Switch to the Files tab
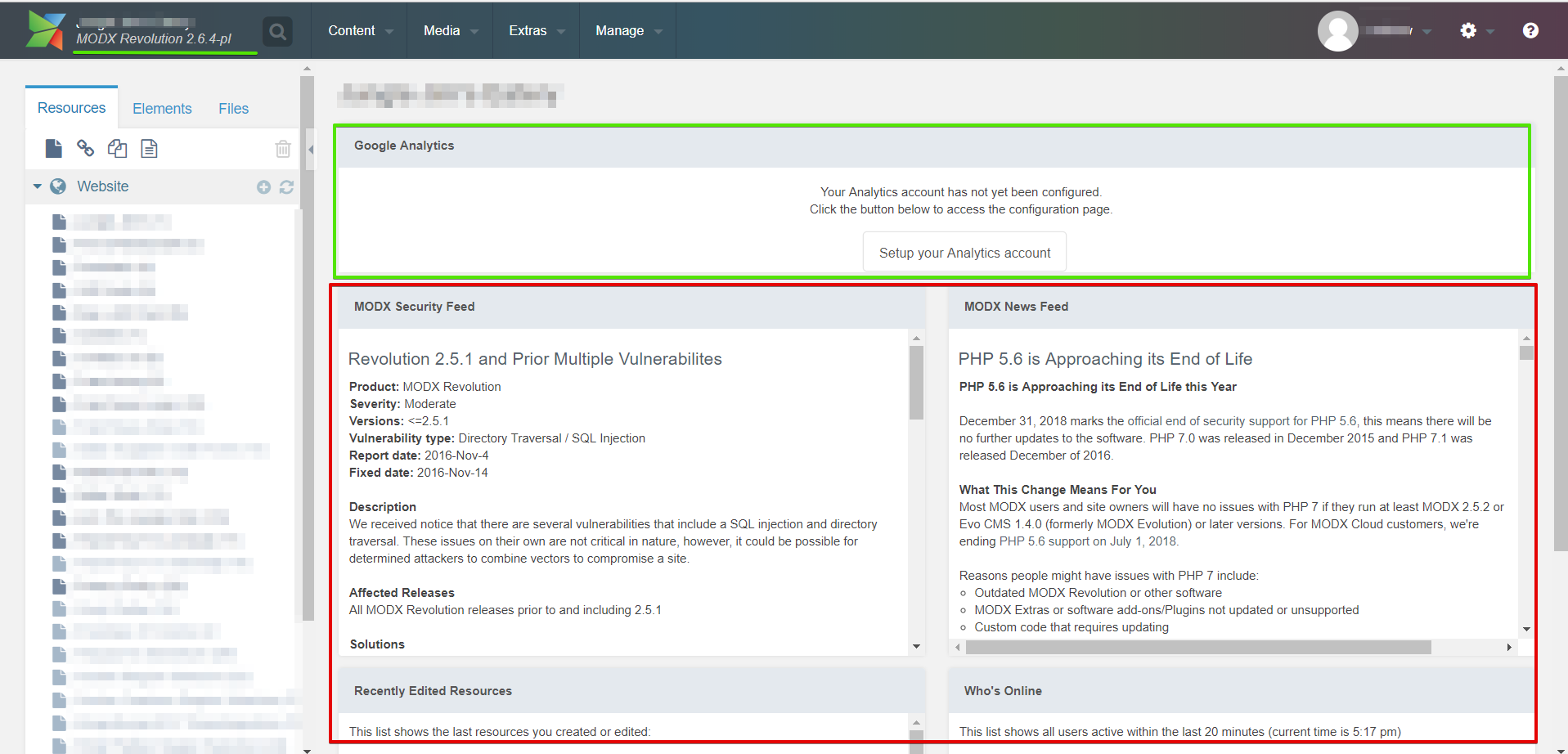Image resolution: width=1568 pixels, height=754 pixels. [x=233, y=109]
